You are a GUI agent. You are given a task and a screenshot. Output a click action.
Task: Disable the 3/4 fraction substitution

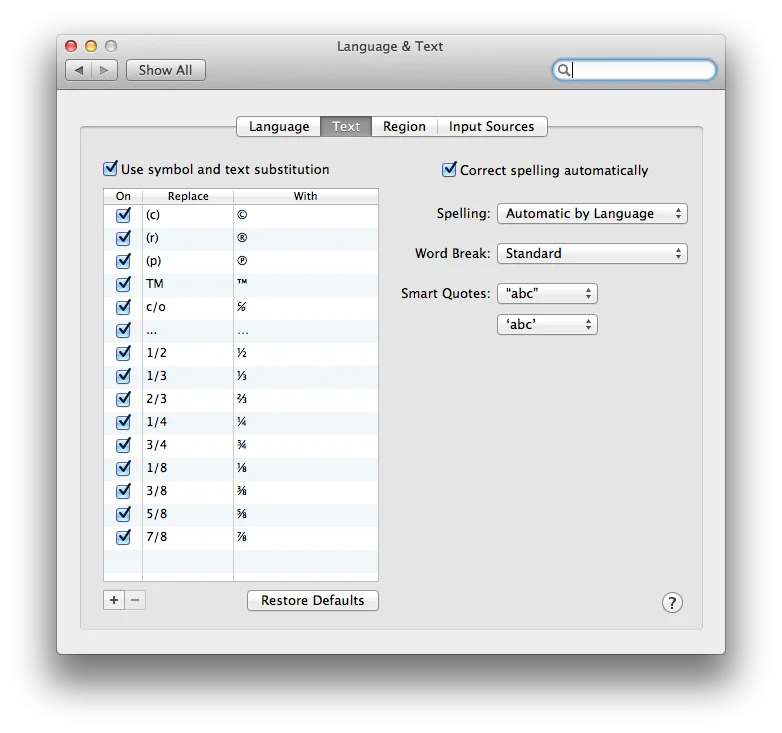coord(123,445)
